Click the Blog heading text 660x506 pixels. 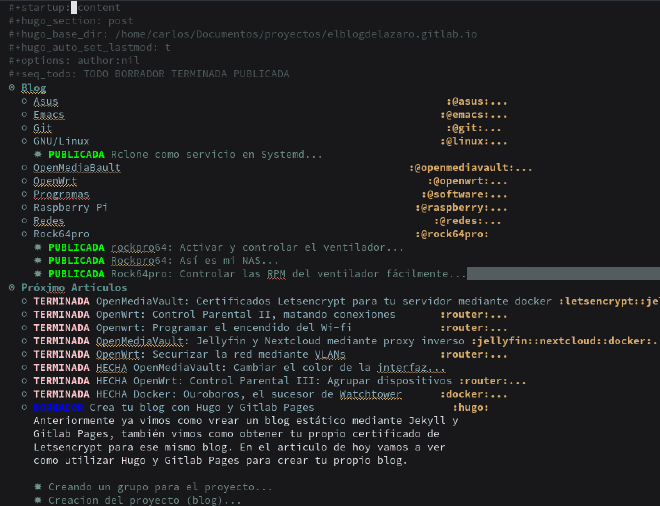[34, 88]
